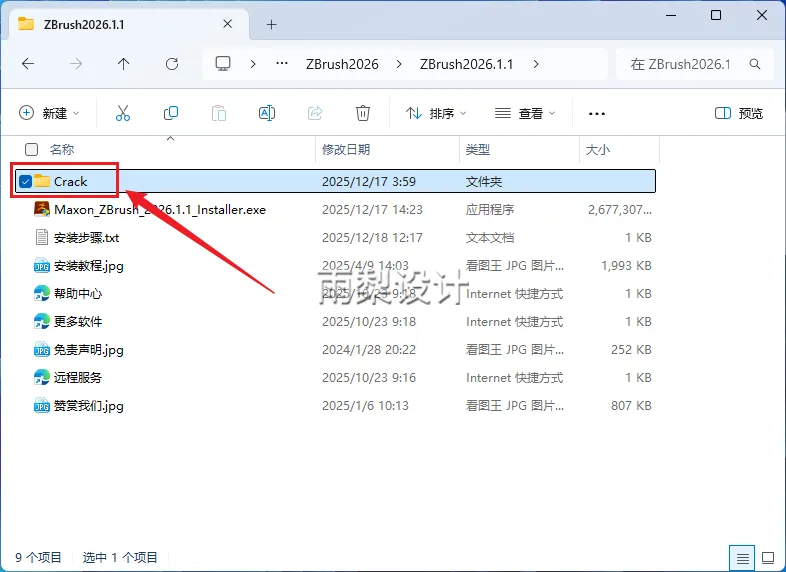Click the Copy icon in toolbar

pos(171,113)
